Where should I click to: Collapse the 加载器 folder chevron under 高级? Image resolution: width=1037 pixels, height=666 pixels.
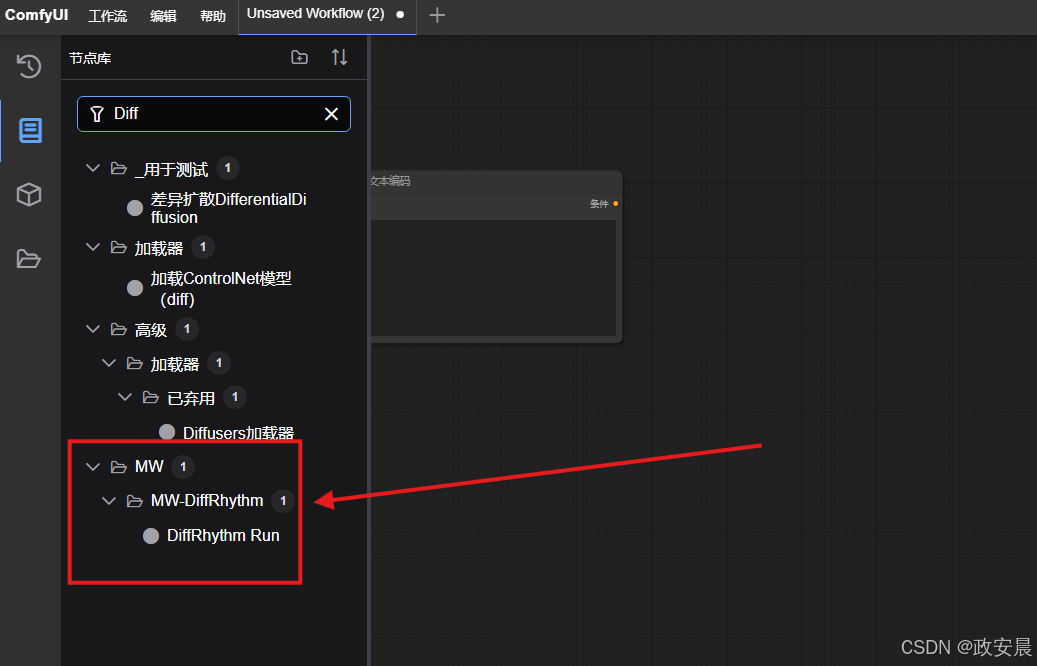point(108,363)
